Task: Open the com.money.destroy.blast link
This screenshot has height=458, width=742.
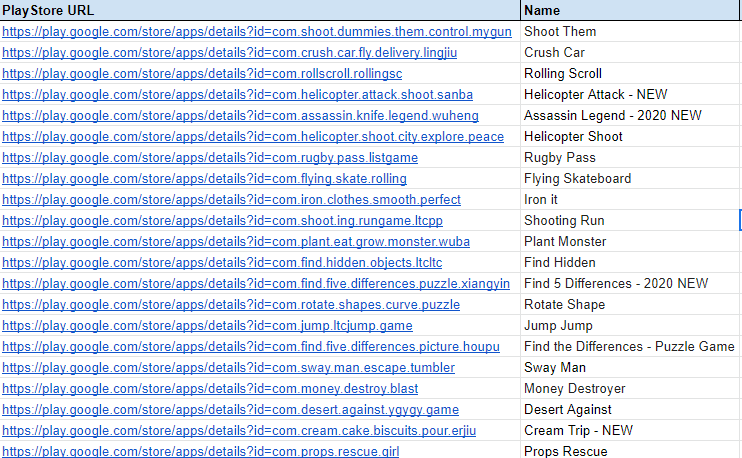Action: coord(210,388)
